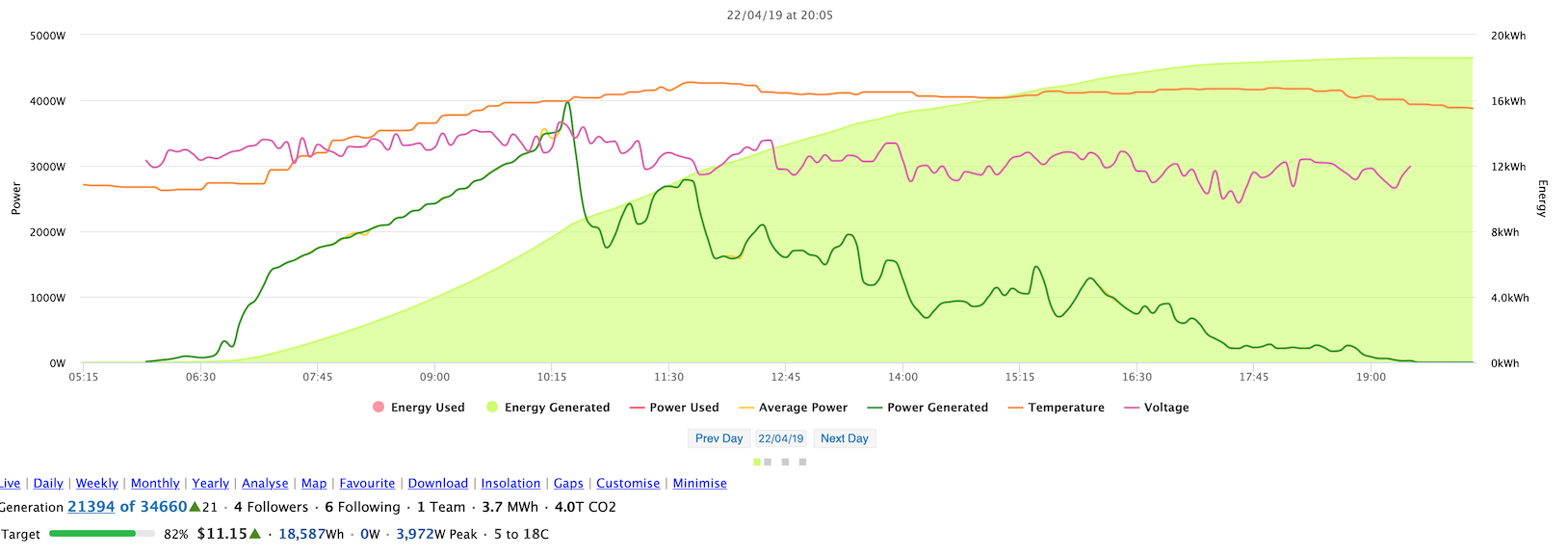Open the Yearly view link
The height and width of the screenshot is (557, 1568).
pyautogui.click(x=211, y=484)
